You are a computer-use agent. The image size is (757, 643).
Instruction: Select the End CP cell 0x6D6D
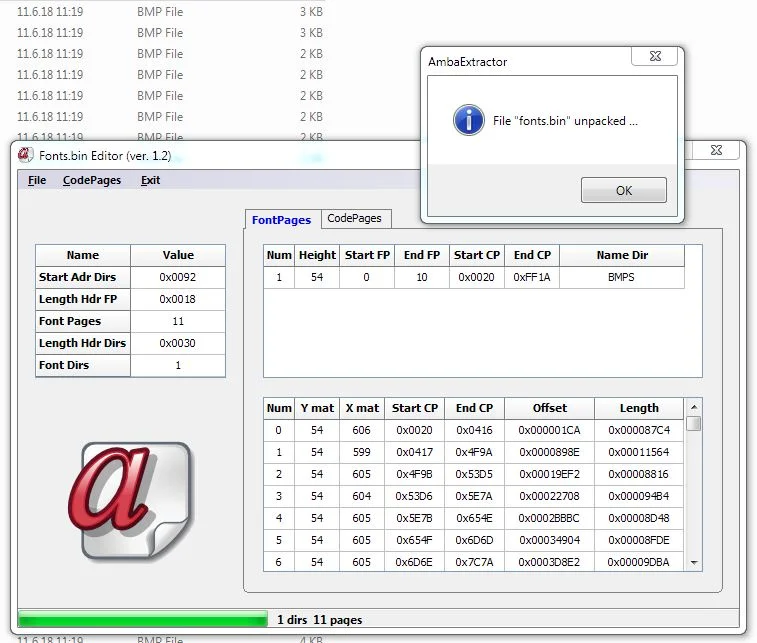click(x=475, y=540)
